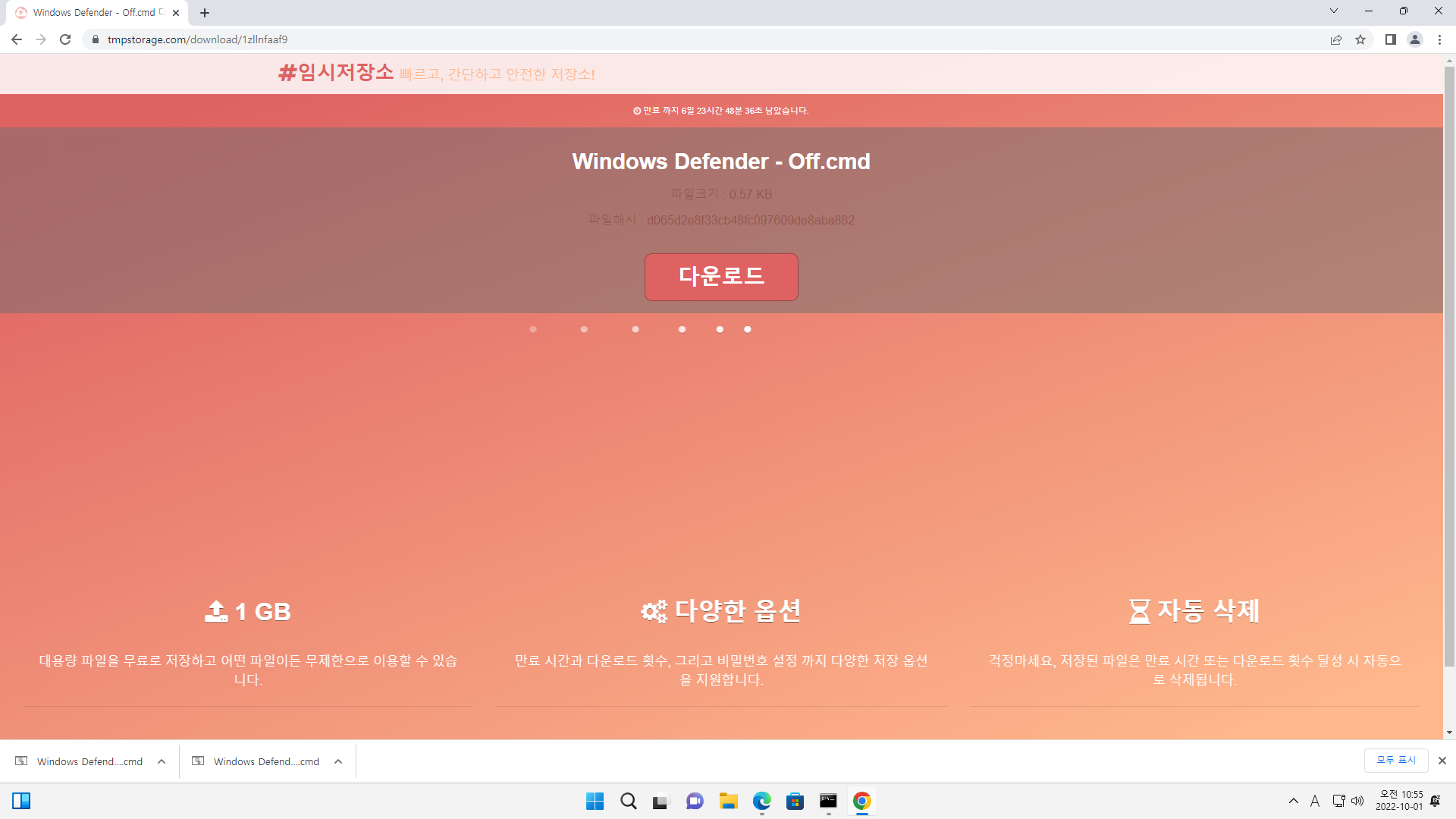The width and height of the screenshot is (1456, 819).
Task: Open a new browser tab
Action: point(205,13)
